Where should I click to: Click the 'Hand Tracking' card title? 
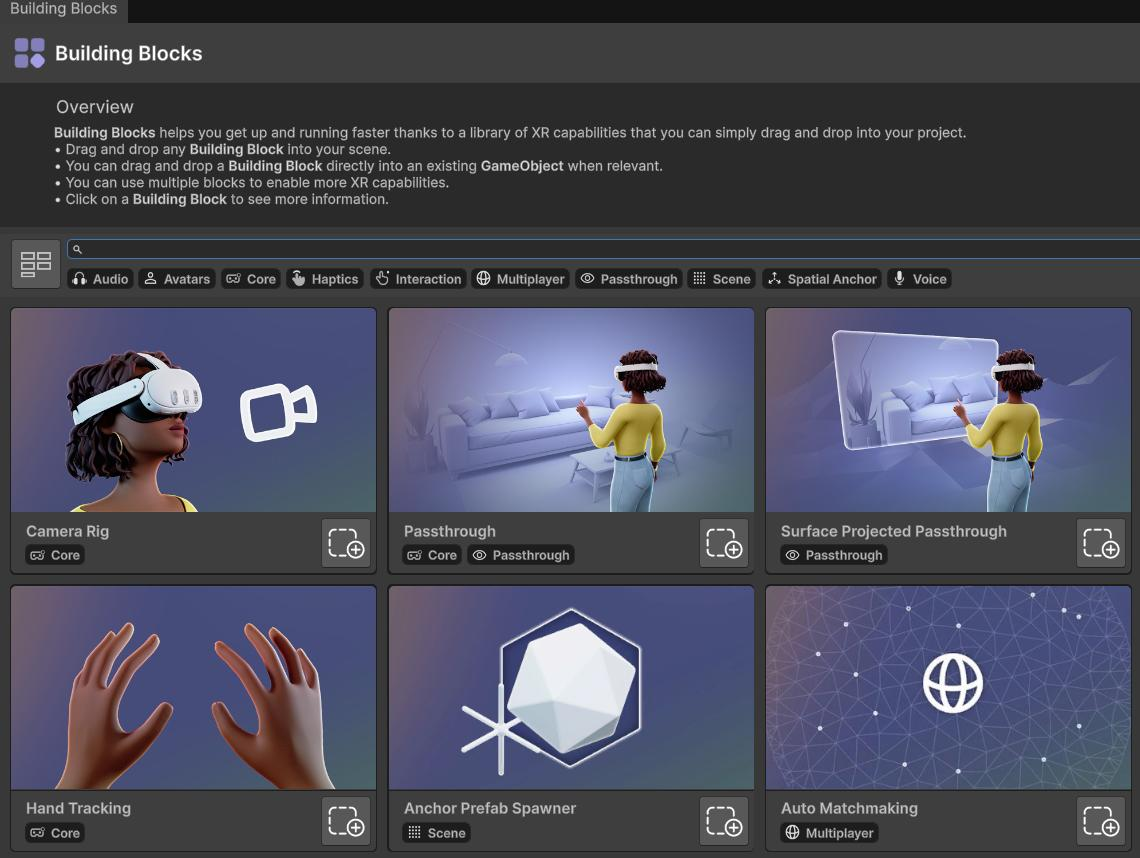[x=79, y=809]
